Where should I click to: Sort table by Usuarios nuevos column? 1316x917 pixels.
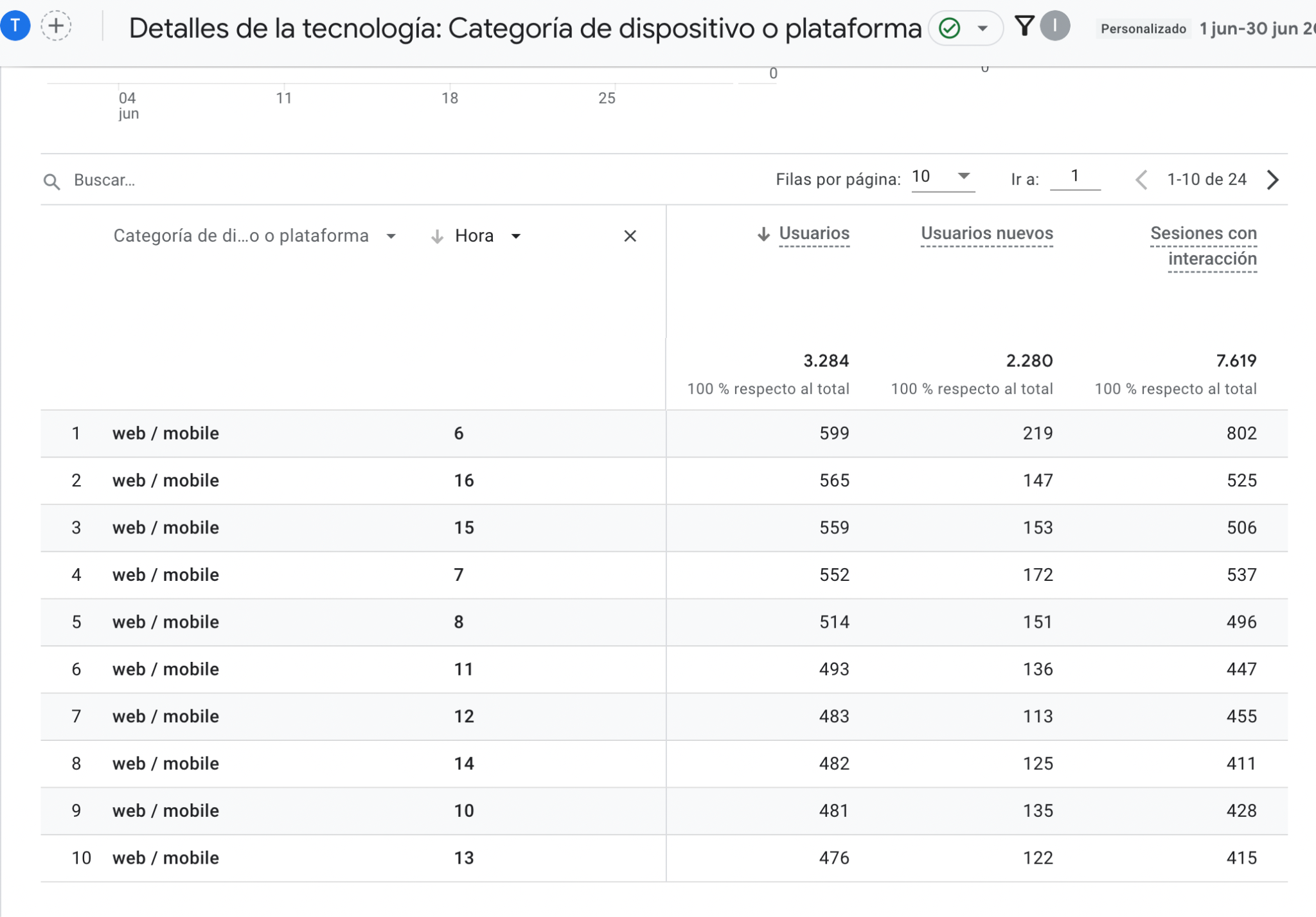click(x=986, y=234)
